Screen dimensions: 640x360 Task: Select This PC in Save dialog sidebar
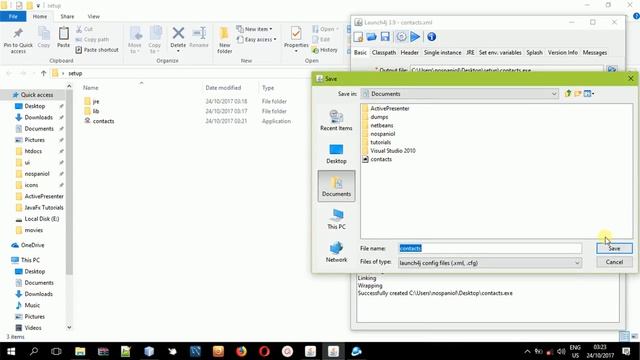click(x=336, y=219)
